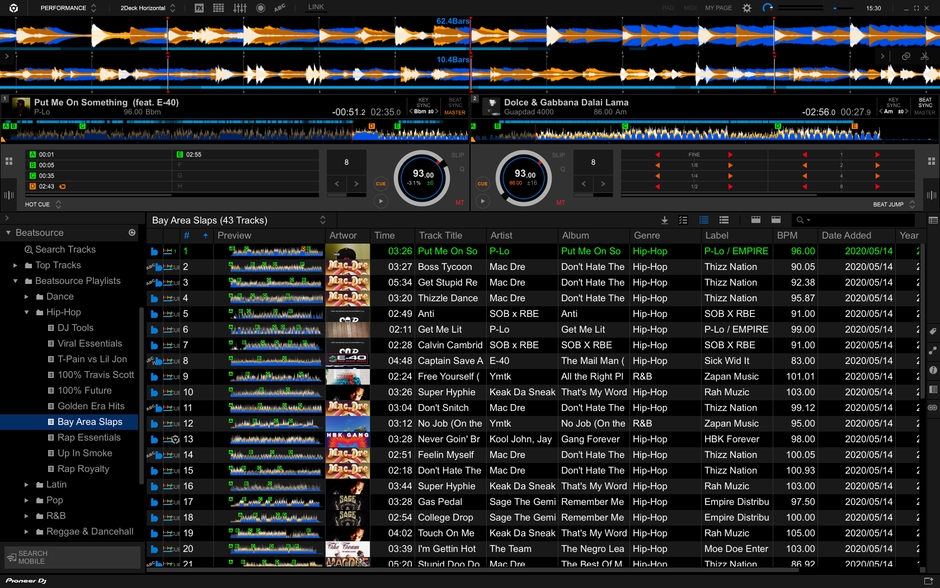This screenshot has width=940, height=588.
Task: Click the recording icon in the top toolbar
Action: [x=260, y=7]
